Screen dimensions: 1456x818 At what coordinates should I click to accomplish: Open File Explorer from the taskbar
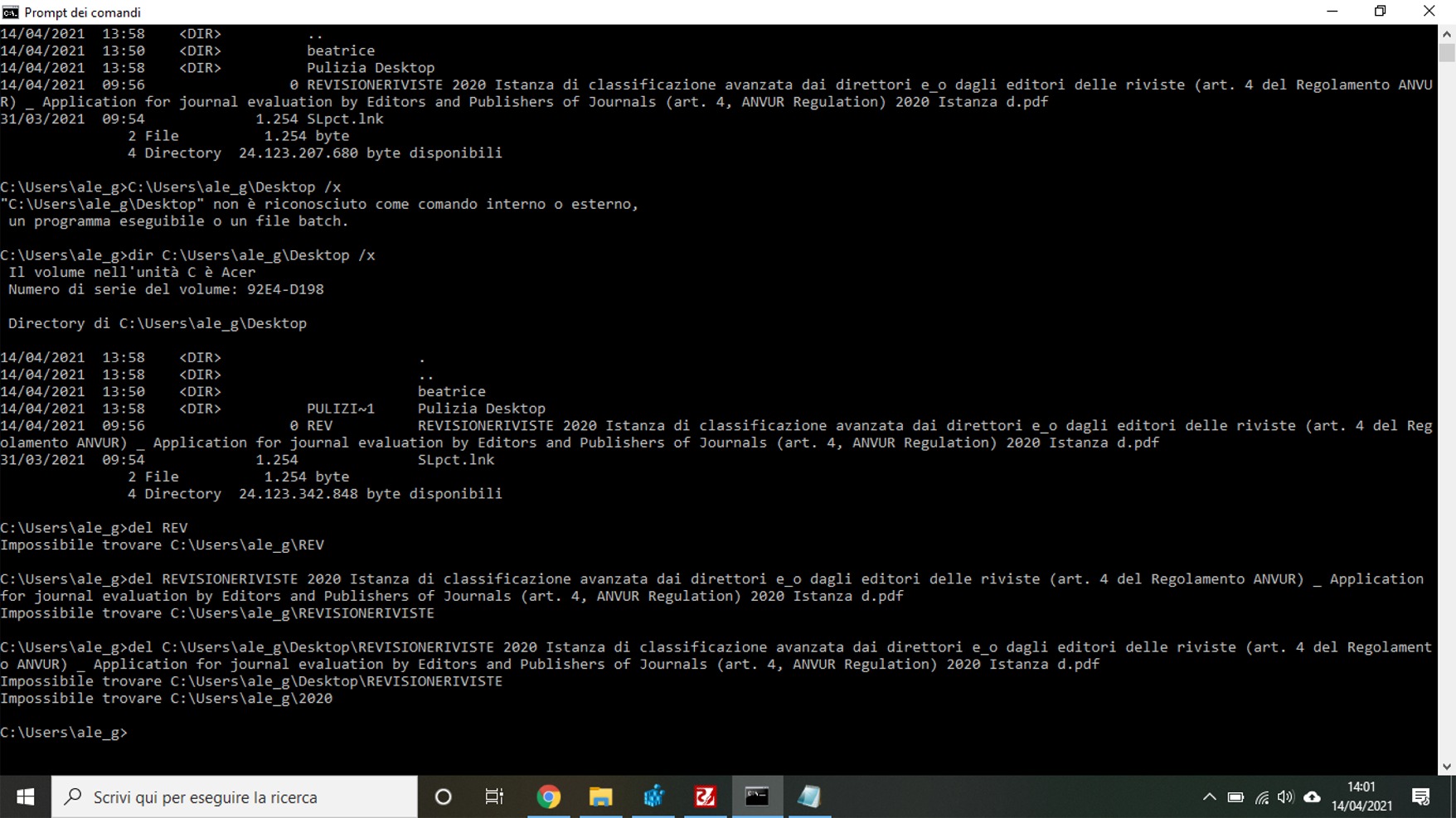(x=600, y=796)
